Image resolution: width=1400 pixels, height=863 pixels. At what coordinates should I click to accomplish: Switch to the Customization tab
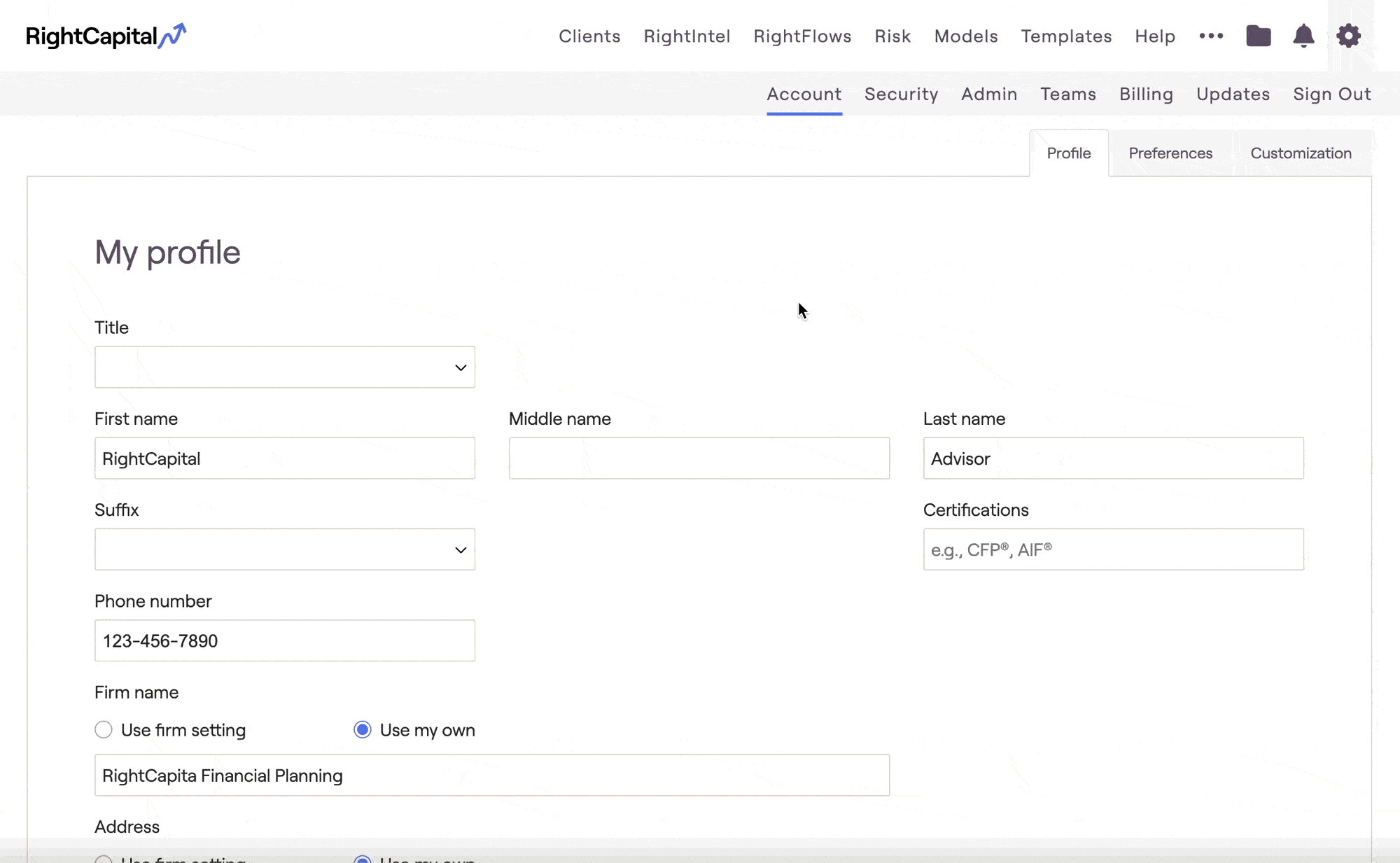[x=1301, y=153]
